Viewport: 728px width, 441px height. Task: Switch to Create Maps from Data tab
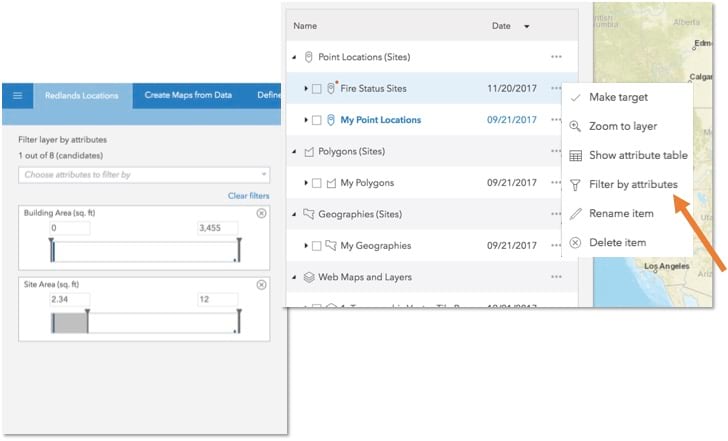pos(188,95)
